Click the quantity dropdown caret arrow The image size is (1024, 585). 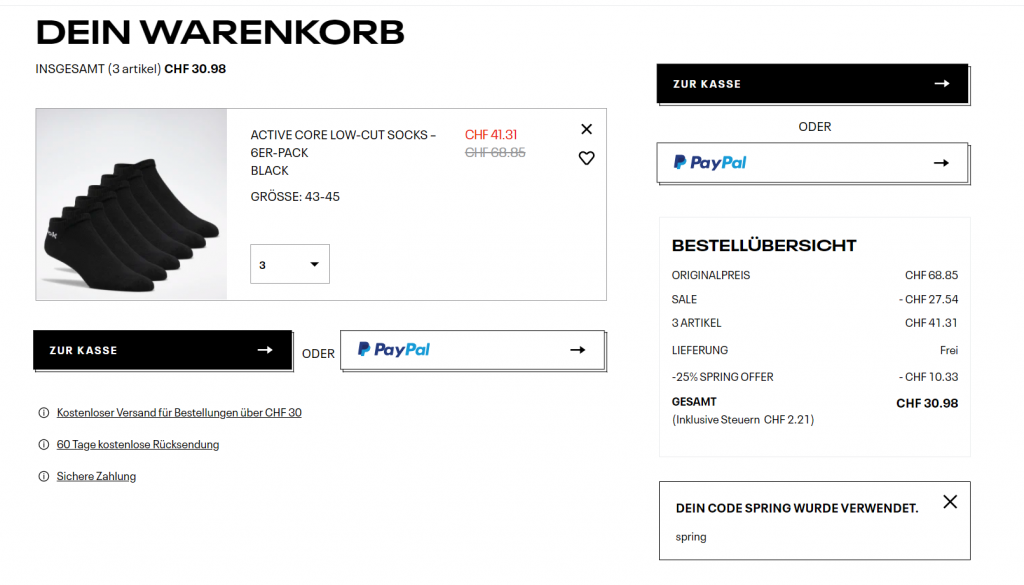314,264
